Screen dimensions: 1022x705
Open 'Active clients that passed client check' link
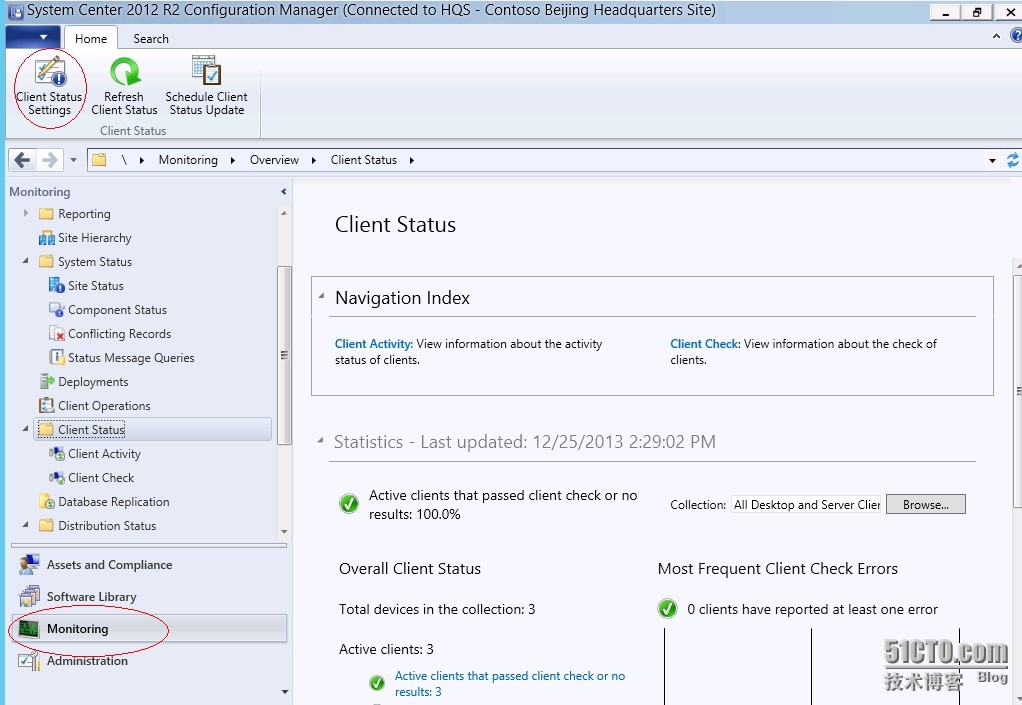(509, 683)
